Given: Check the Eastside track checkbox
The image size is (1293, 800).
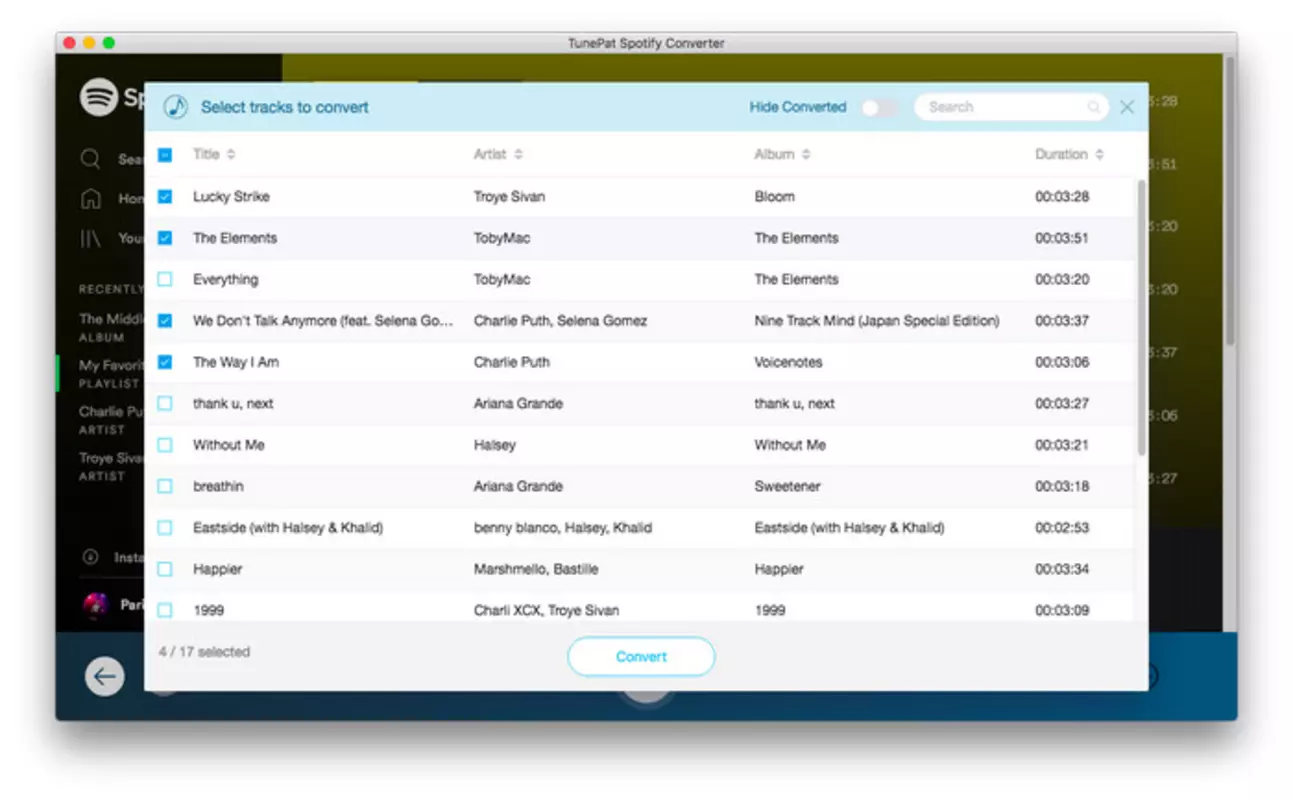Looking at the screenshot, I should (165, 528).
